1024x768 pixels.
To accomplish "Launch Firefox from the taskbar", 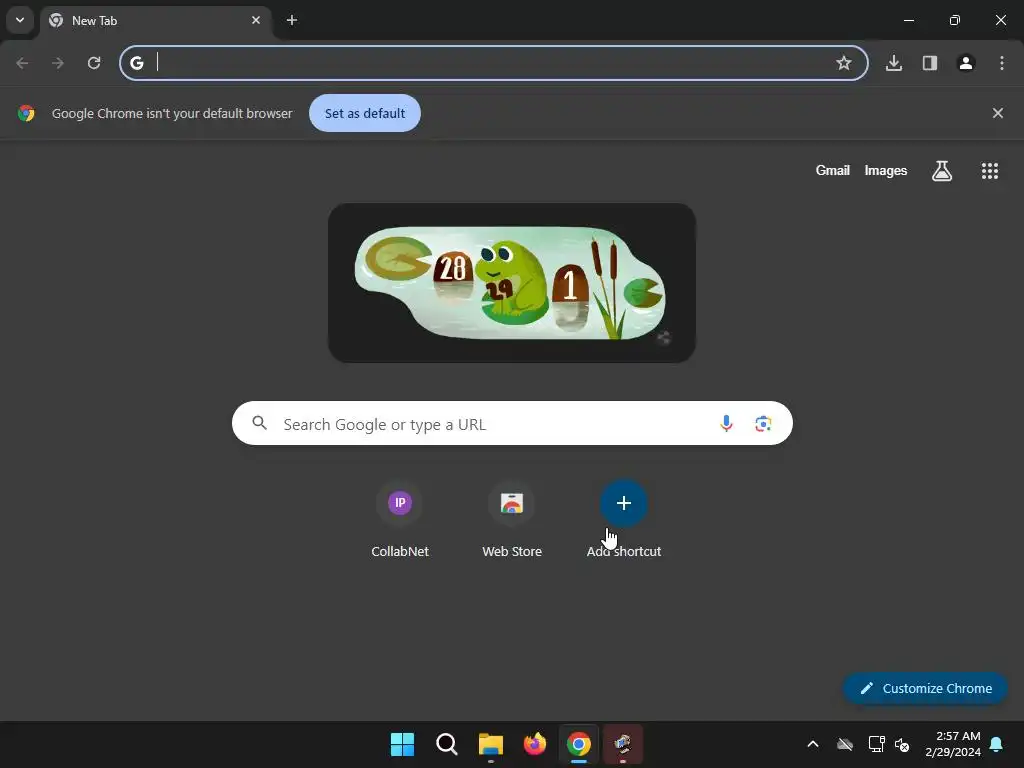I will (x=535, y=744).
